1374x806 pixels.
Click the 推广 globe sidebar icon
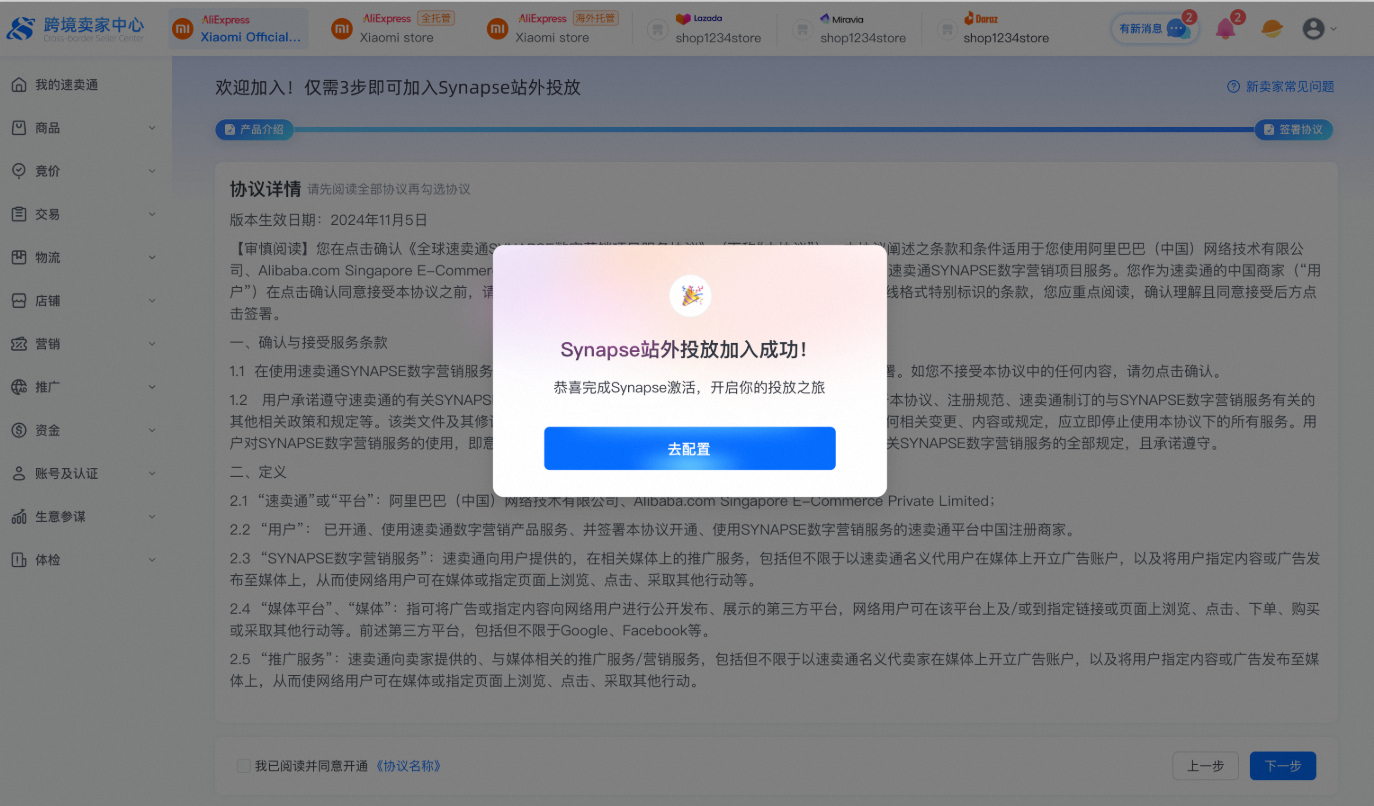(19, 387)
